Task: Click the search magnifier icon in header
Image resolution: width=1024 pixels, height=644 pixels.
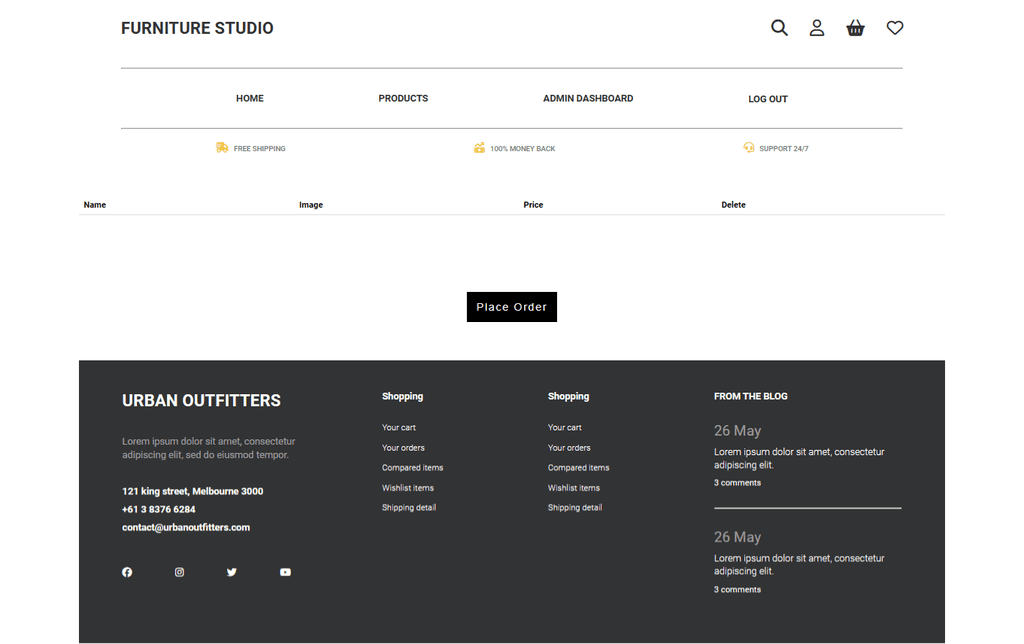Action: pyautogui.click(x=779, y=28)
